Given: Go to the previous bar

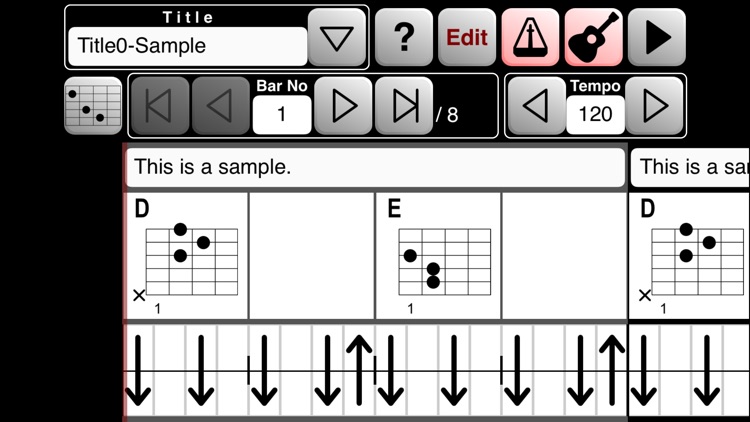Looking at the screenshot, I should [221, 105].
